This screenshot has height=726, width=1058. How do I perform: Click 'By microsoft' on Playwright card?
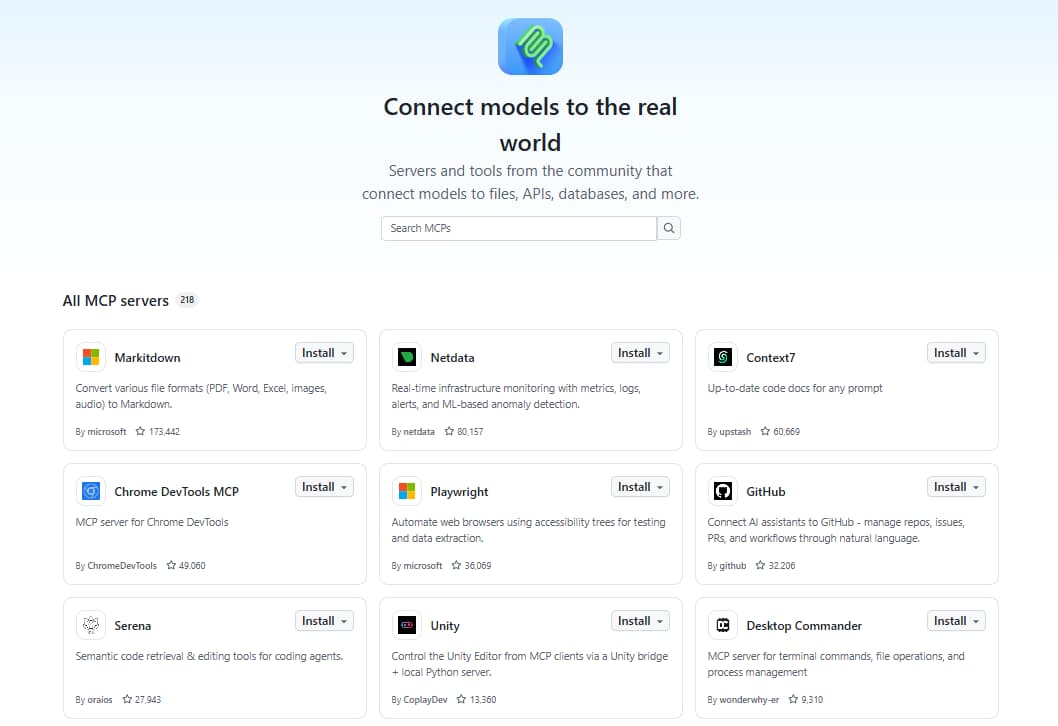(x=416, y=566)
